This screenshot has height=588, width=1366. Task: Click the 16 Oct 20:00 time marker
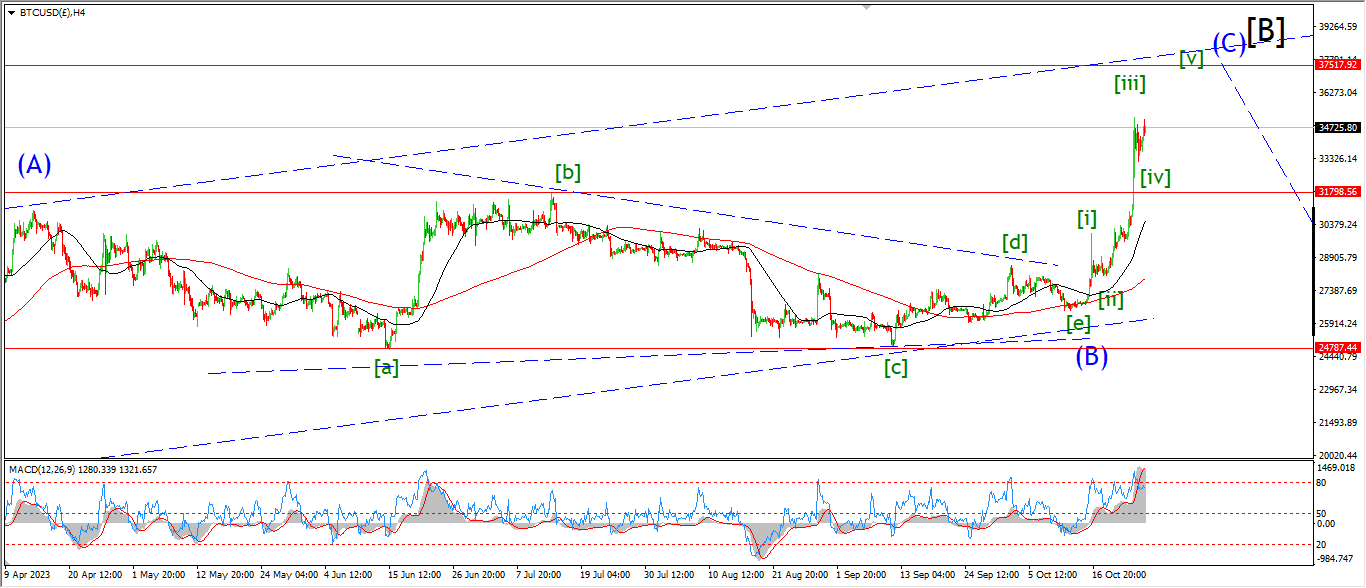coord(1118,576)
